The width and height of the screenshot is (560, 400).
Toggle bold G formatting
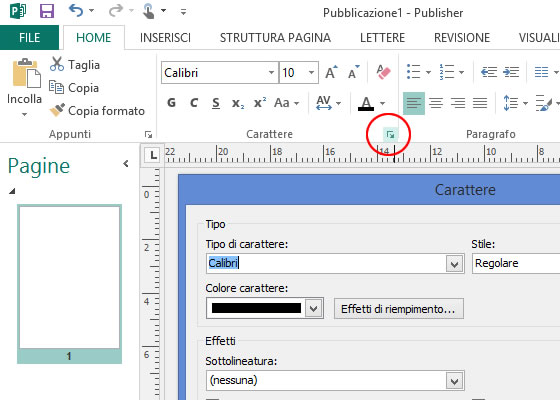point(171,103)
